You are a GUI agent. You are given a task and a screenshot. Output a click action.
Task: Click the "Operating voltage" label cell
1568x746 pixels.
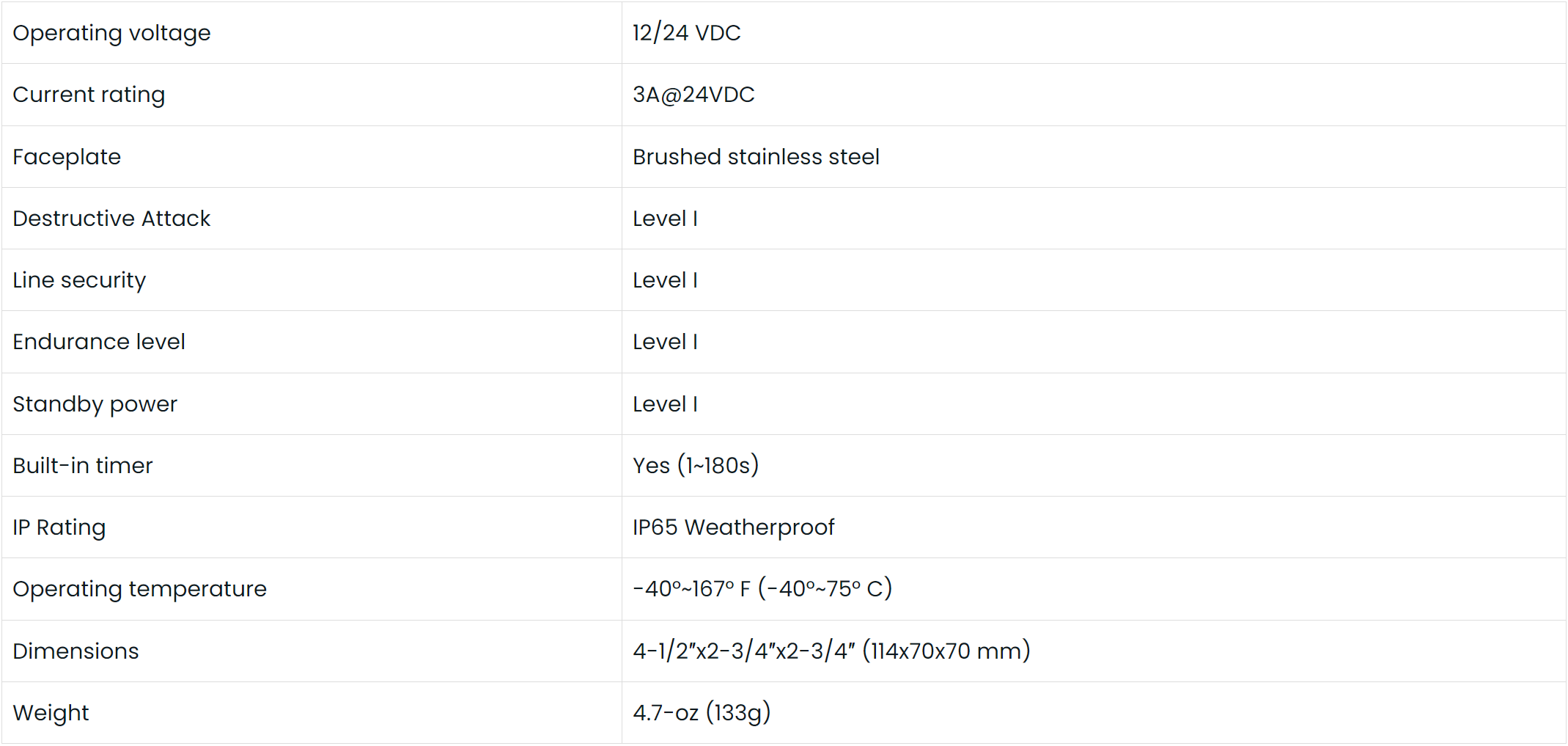111,33
